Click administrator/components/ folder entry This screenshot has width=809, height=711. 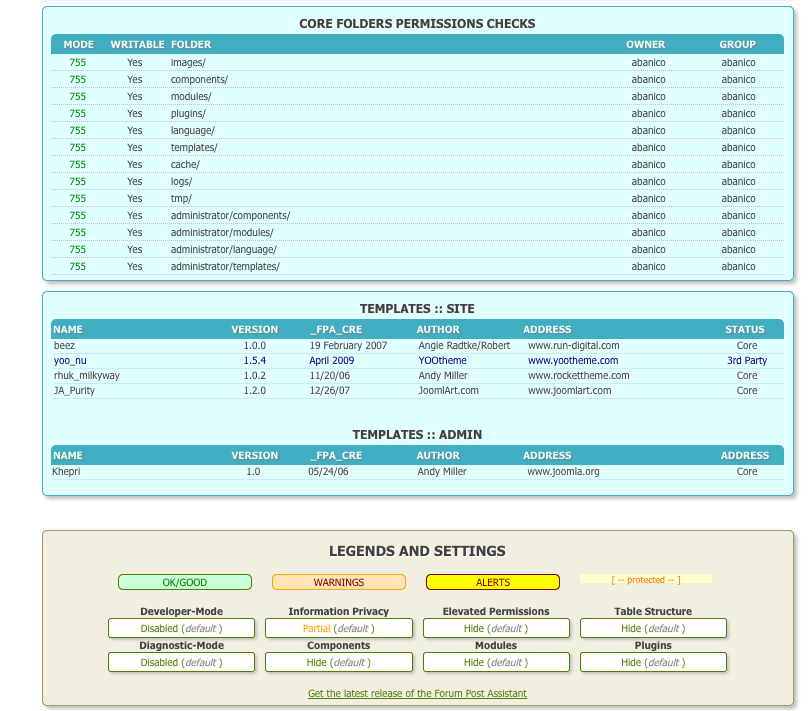coord(231,215)
